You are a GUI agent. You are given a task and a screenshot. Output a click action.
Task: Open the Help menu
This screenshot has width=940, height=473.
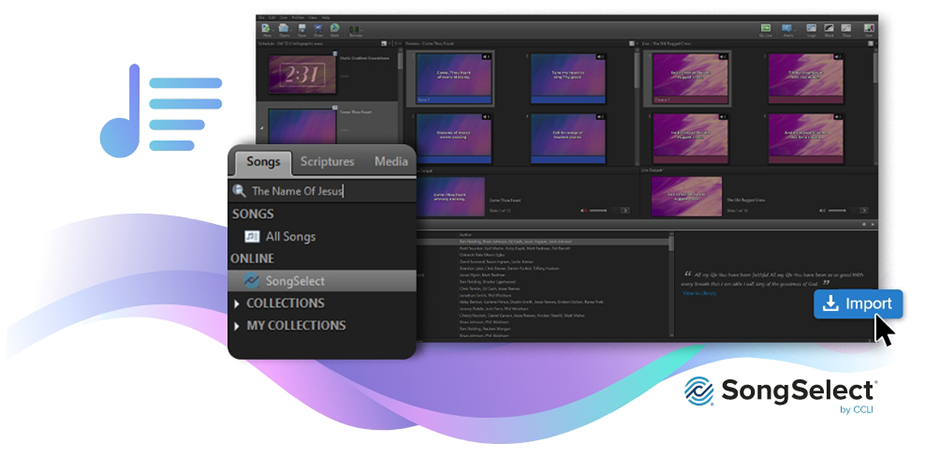[x=326, y=17]
